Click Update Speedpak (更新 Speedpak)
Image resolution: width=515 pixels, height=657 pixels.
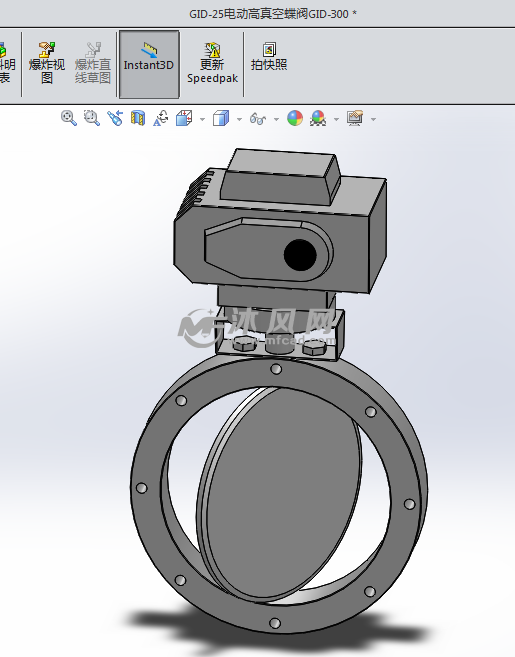212,63
